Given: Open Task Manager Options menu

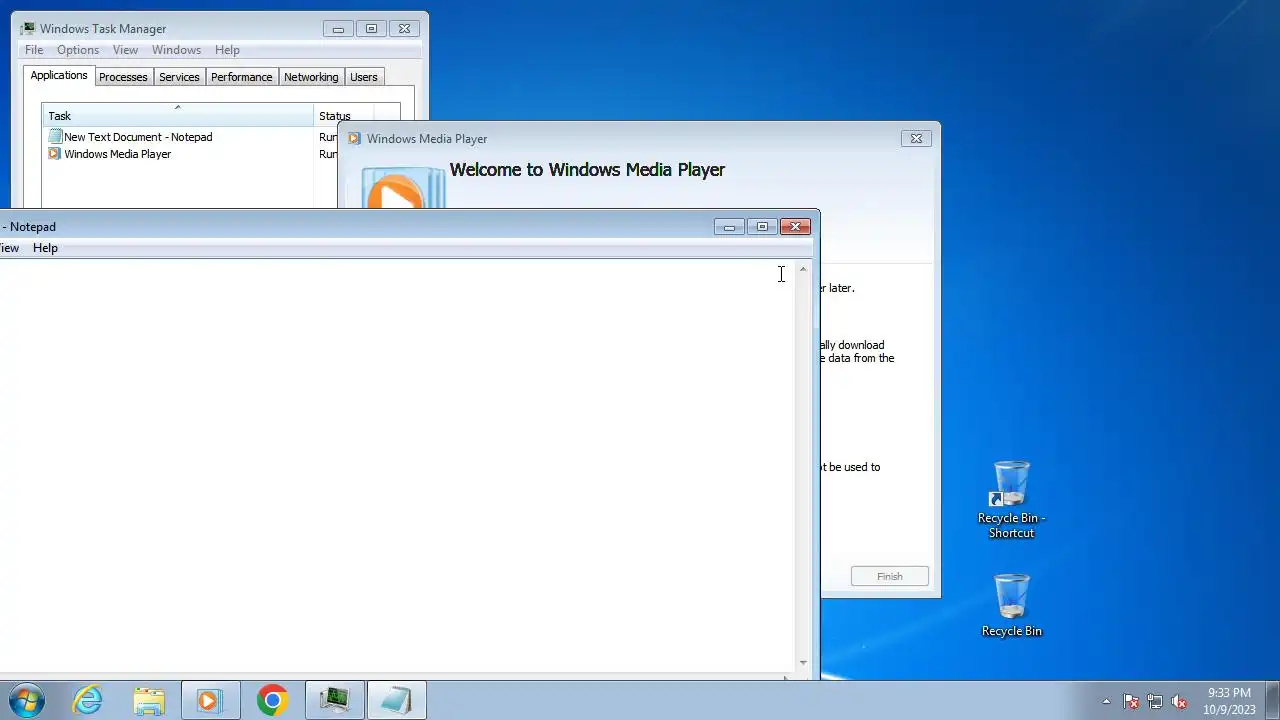Looking at the screenshot, I should [x=78, y=50].
